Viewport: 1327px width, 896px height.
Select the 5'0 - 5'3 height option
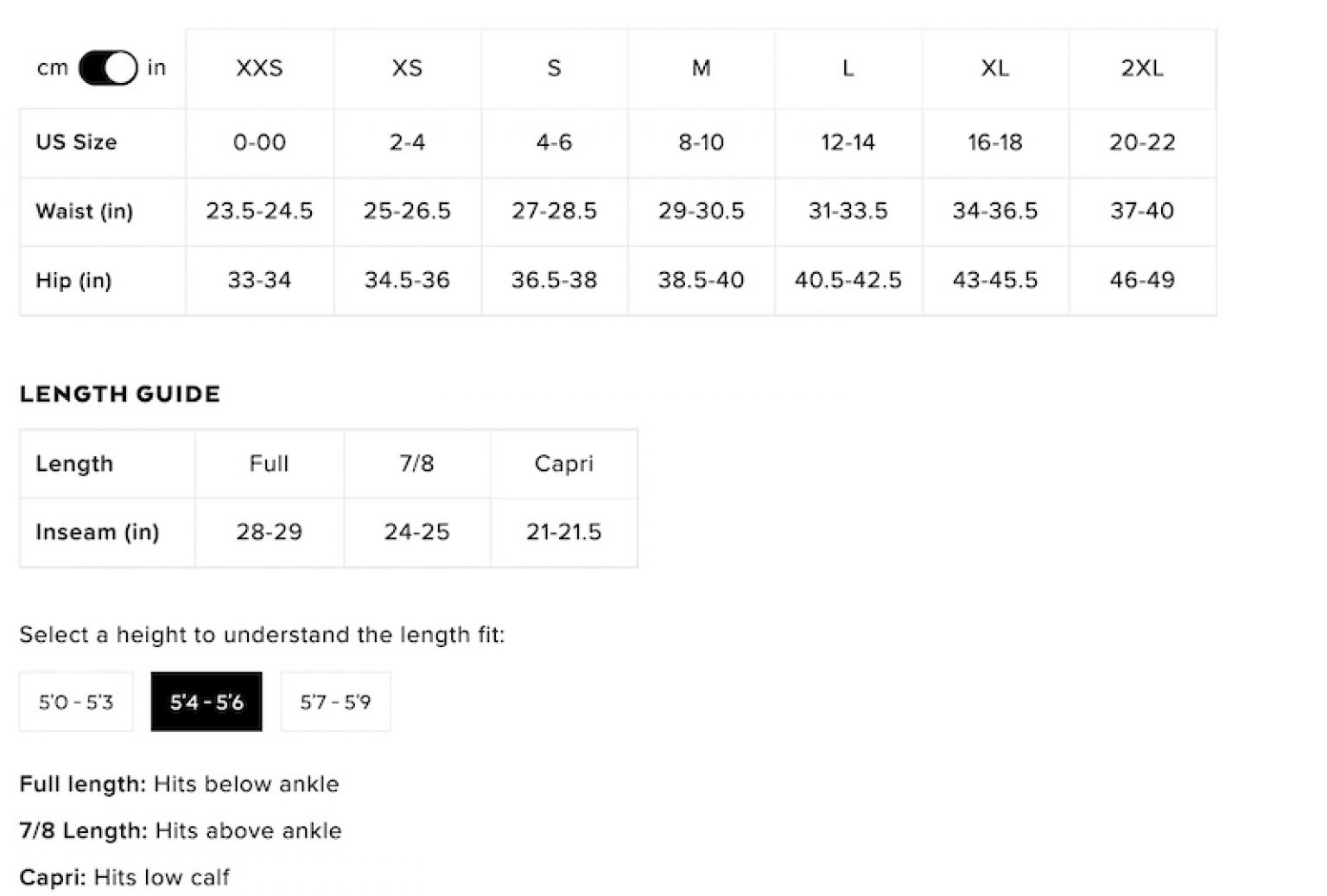[76, 702]
